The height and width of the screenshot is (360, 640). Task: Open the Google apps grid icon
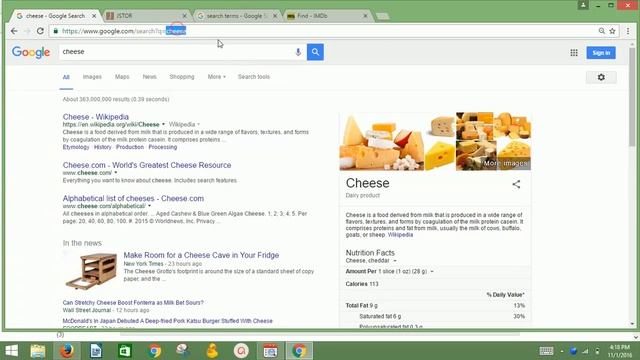point(574,53)
